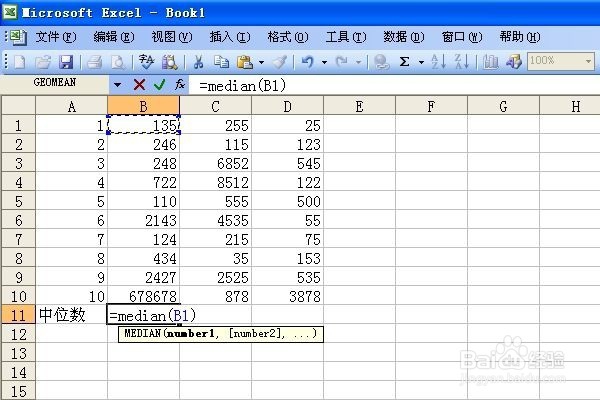The width and height of the screenshot is (600, 400).
Task: Open the 视图(V) menu
Action: click(x=172, y=37)
